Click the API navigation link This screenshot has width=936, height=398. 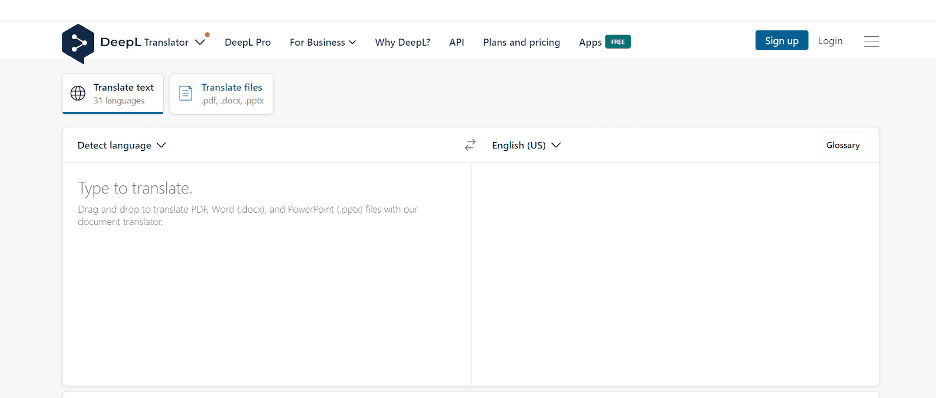point(457,42)
